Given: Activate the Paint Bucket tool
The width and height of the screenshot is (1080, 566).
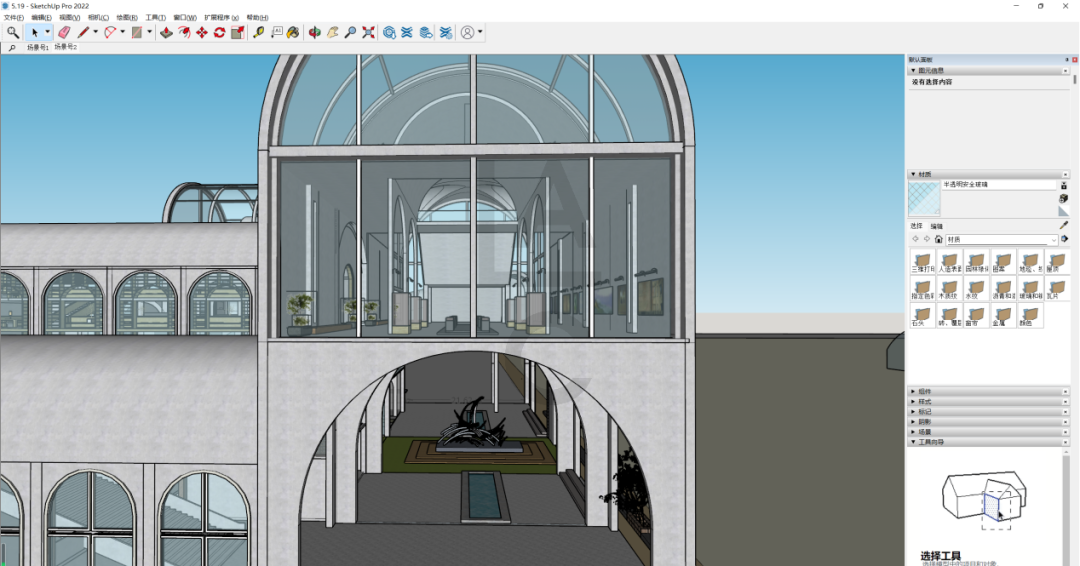Looking at the screenshot, I should (x=293, y=32).
